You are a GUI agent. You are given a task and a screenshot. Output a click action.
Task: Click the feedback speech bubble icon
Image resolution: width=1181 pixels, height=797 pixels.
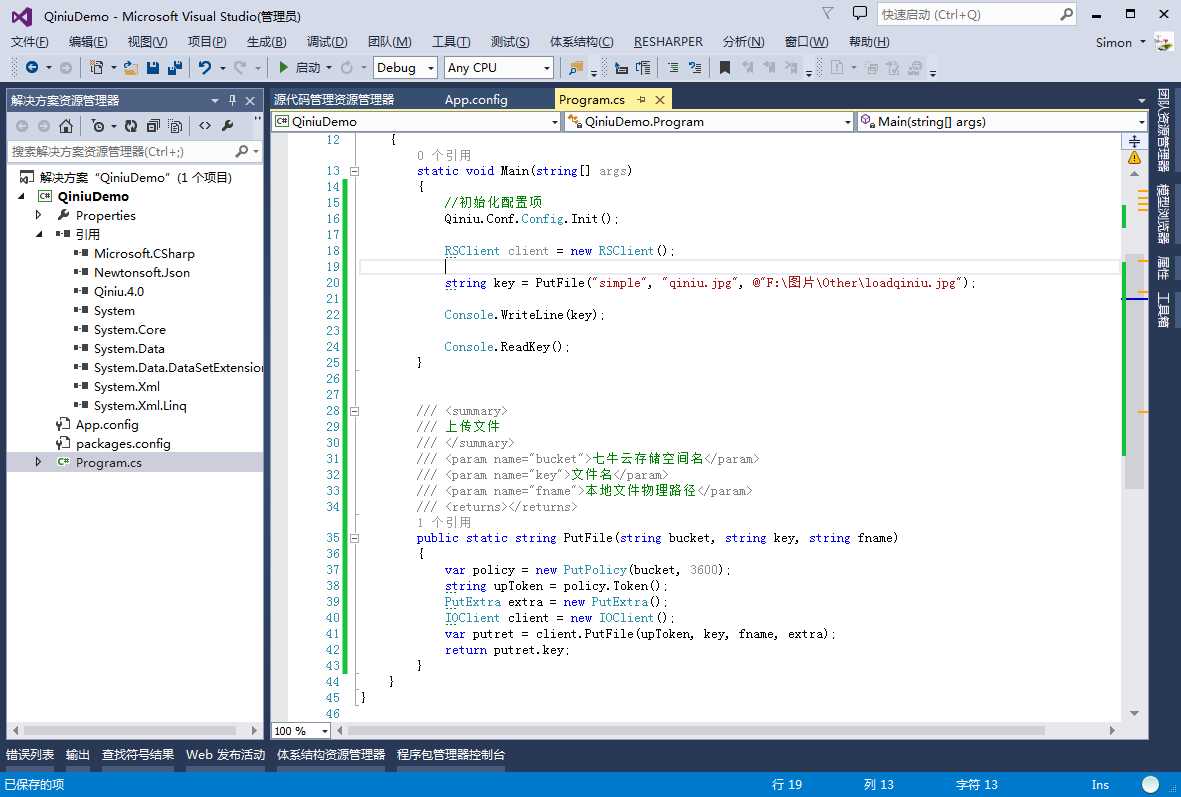pos(859,14)
